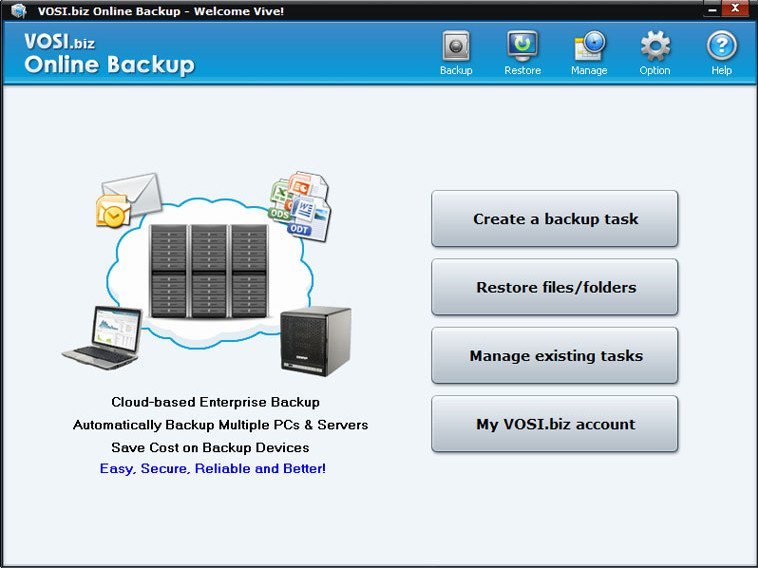Click the email envelope graphic
The height and width of the screenshot is (568, 758).
129,200
